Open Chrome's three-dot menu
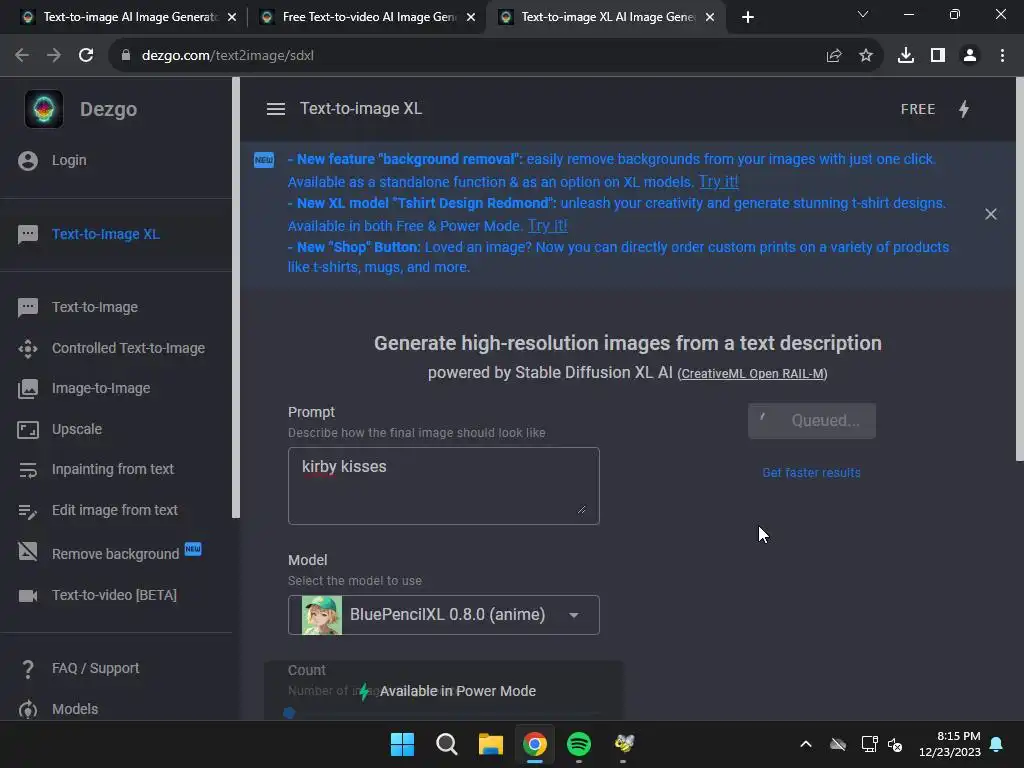The height and width of the screenshot is (768, 1024). point(1002,56)
